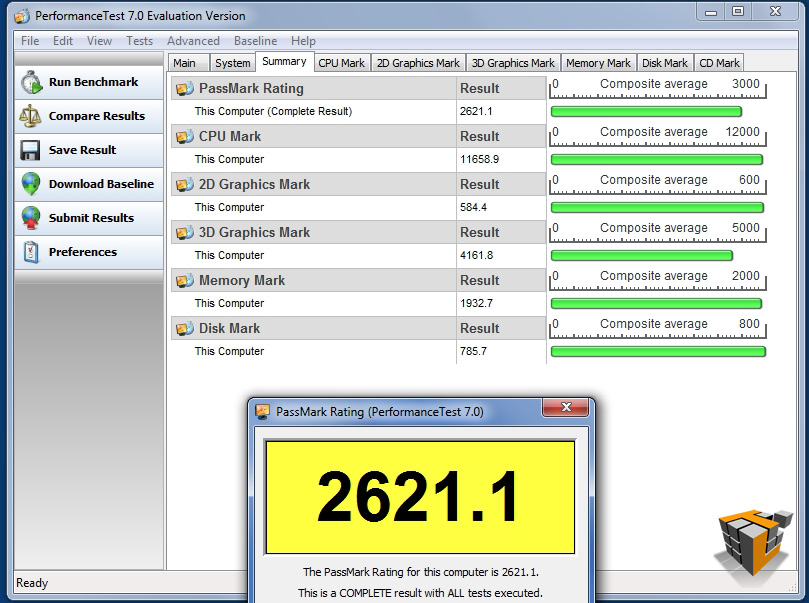Click the Preferences clipboard icon
This screenshot has height=603, width=809.
click(31, 252)
